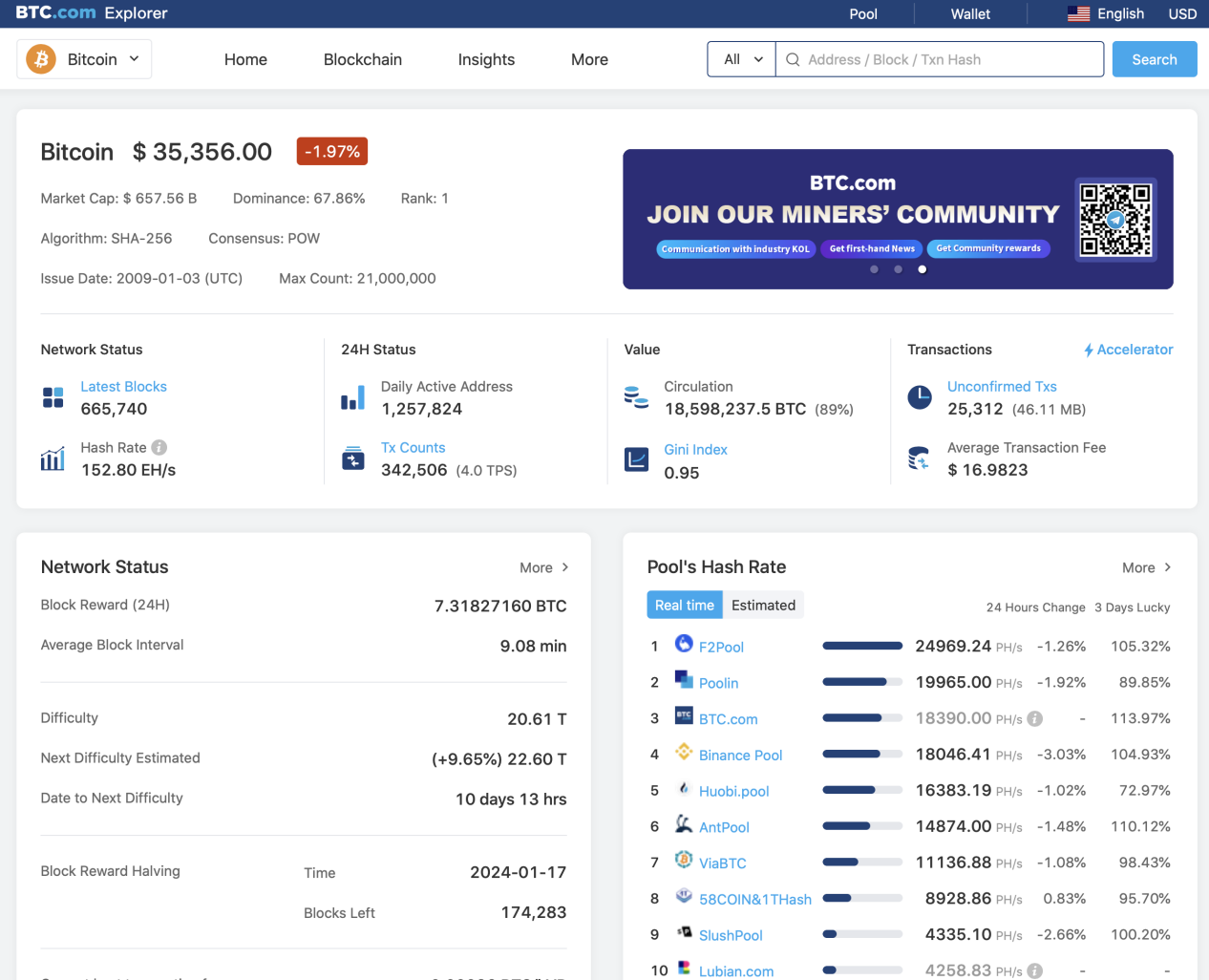
Task: Click the Accelerator link text
Action: [1135, 350]
